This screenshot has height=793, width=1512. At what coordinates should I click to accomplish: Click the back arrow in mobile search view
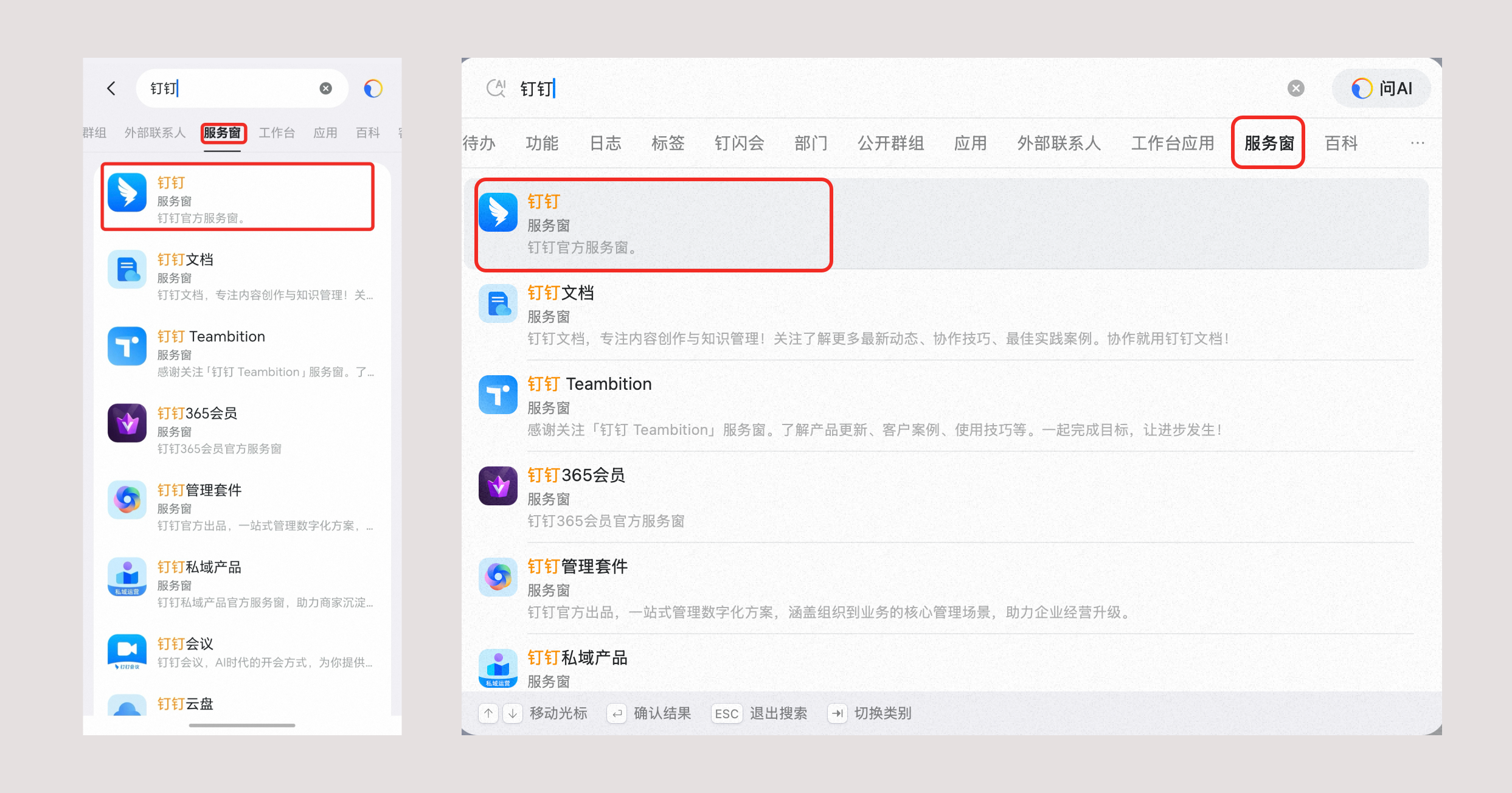(111, 88)
